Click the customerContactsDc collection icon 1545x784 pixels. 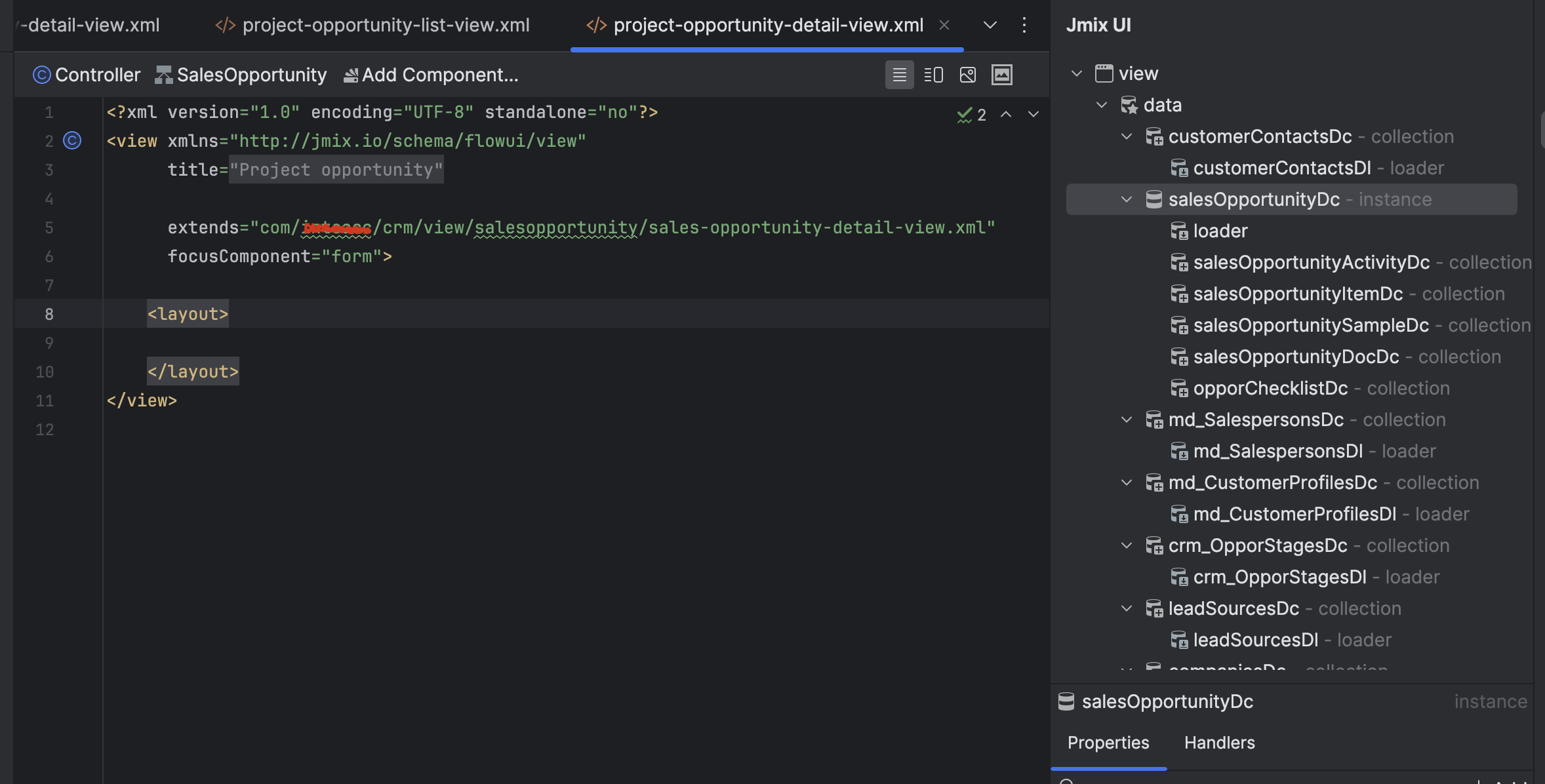(x=1154, y=136)
